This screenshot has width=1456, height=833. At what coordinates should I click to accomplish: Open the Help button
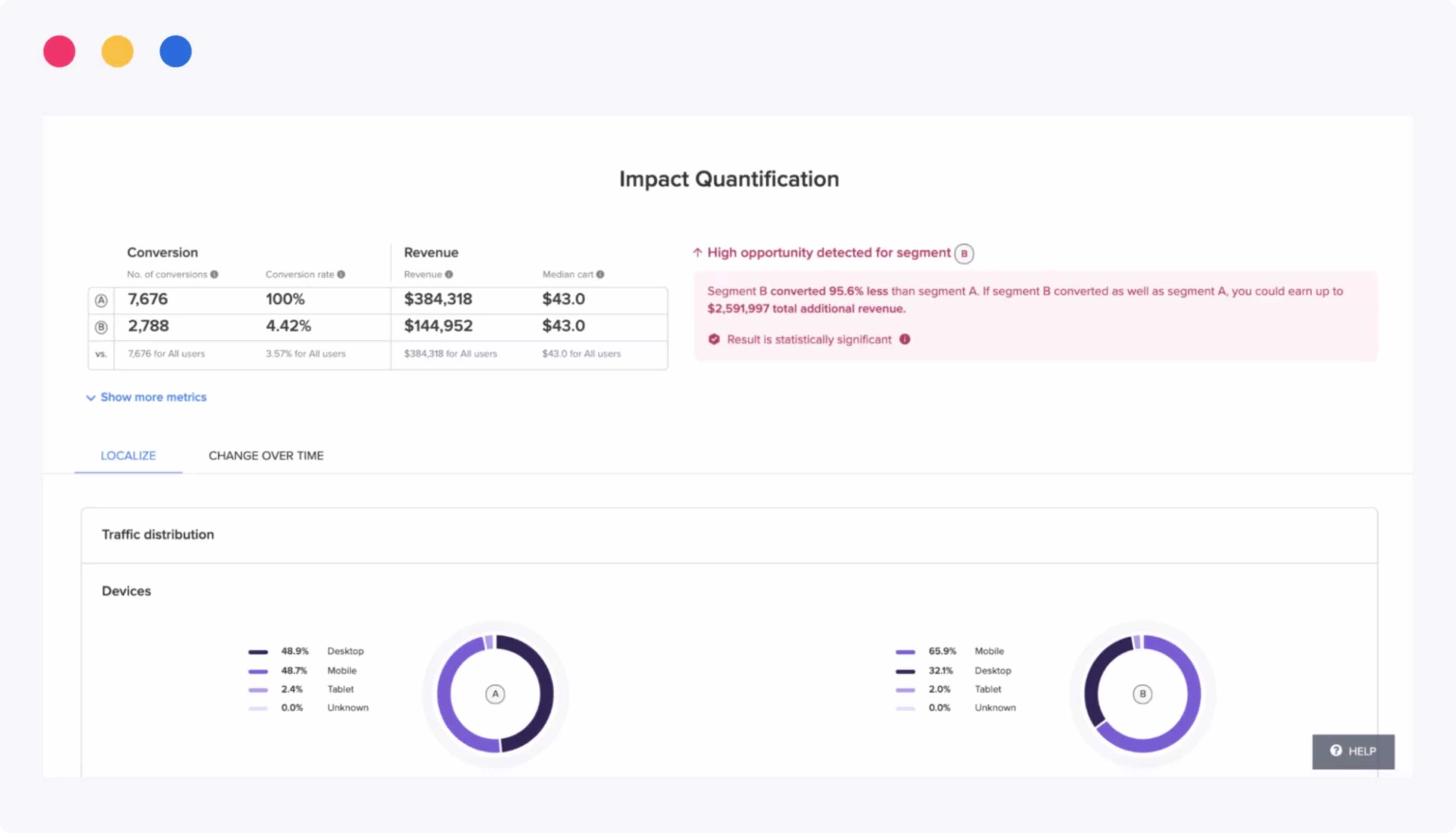[1353, 751]
